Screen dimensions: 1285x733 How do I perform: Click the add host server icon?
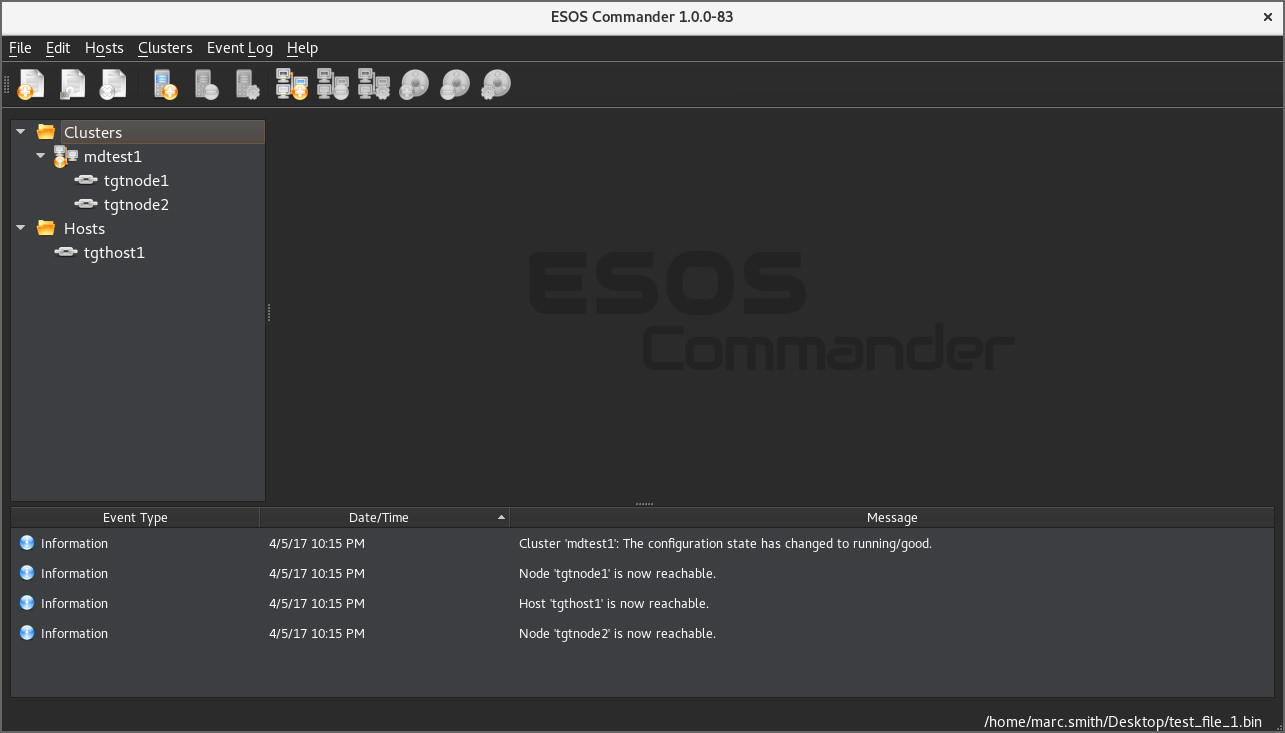click(165, 85)
